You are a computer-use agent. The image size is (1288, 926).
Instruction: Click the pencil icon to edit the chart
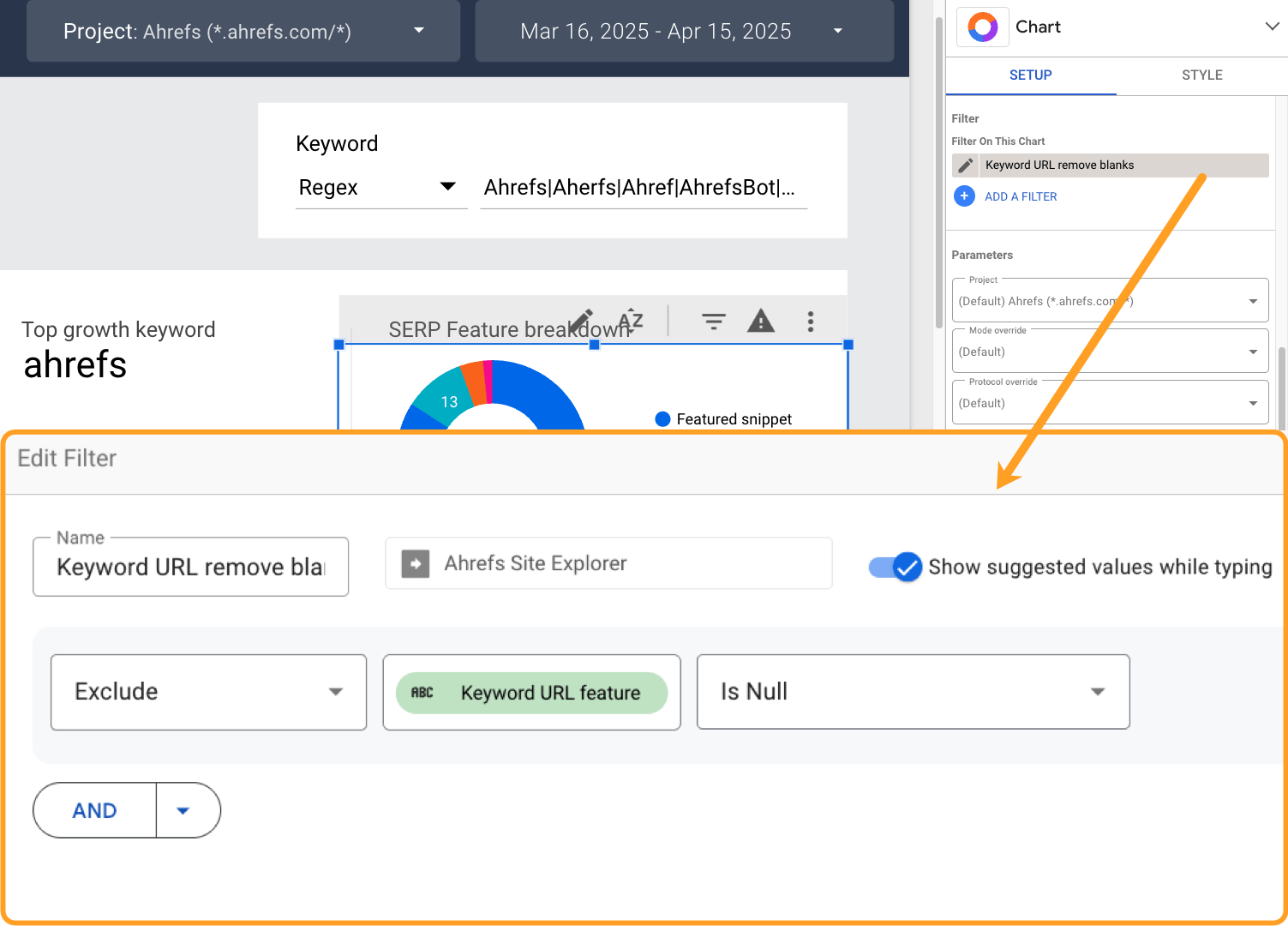(583, 317)
